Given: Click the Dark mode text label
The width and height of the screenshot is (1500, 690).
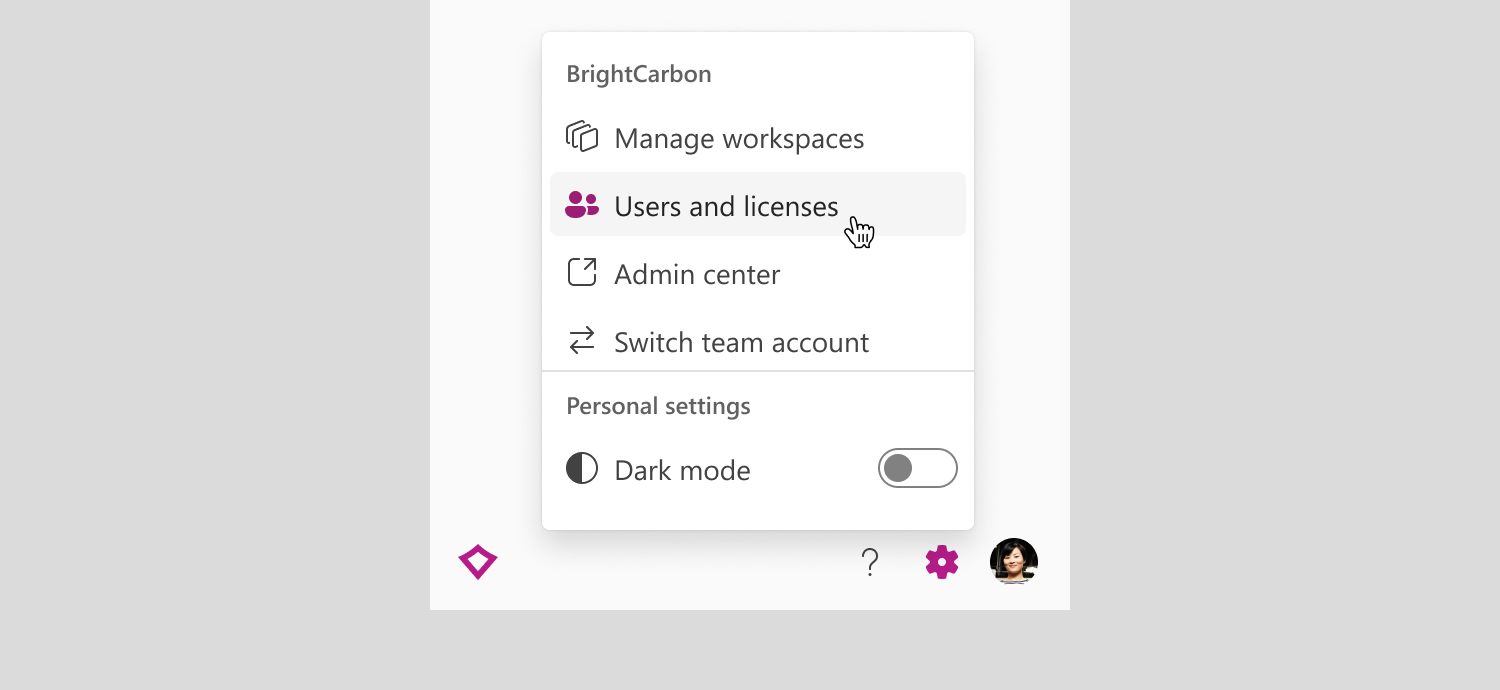Looking at the screenshot, I should click(x=682, y=470).
